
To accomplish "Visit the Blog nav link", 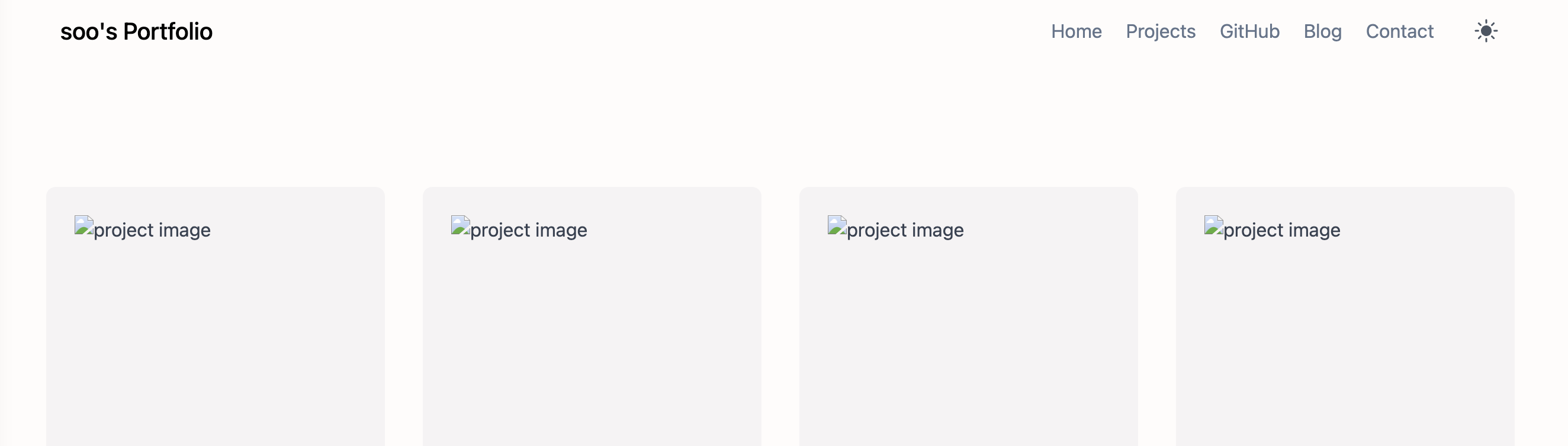I will tap(1322, 31).
